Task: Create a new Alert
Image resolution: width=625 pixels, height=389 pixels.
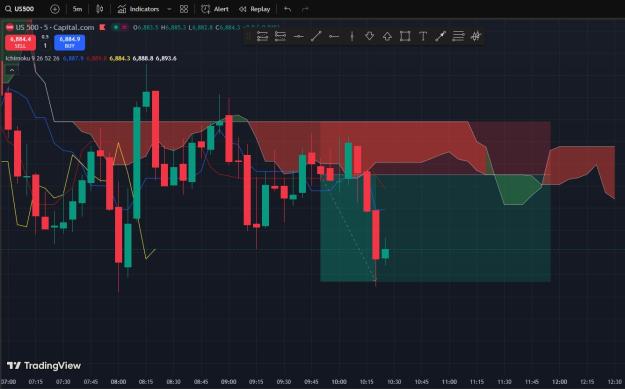Action: (x=214, y=9)
